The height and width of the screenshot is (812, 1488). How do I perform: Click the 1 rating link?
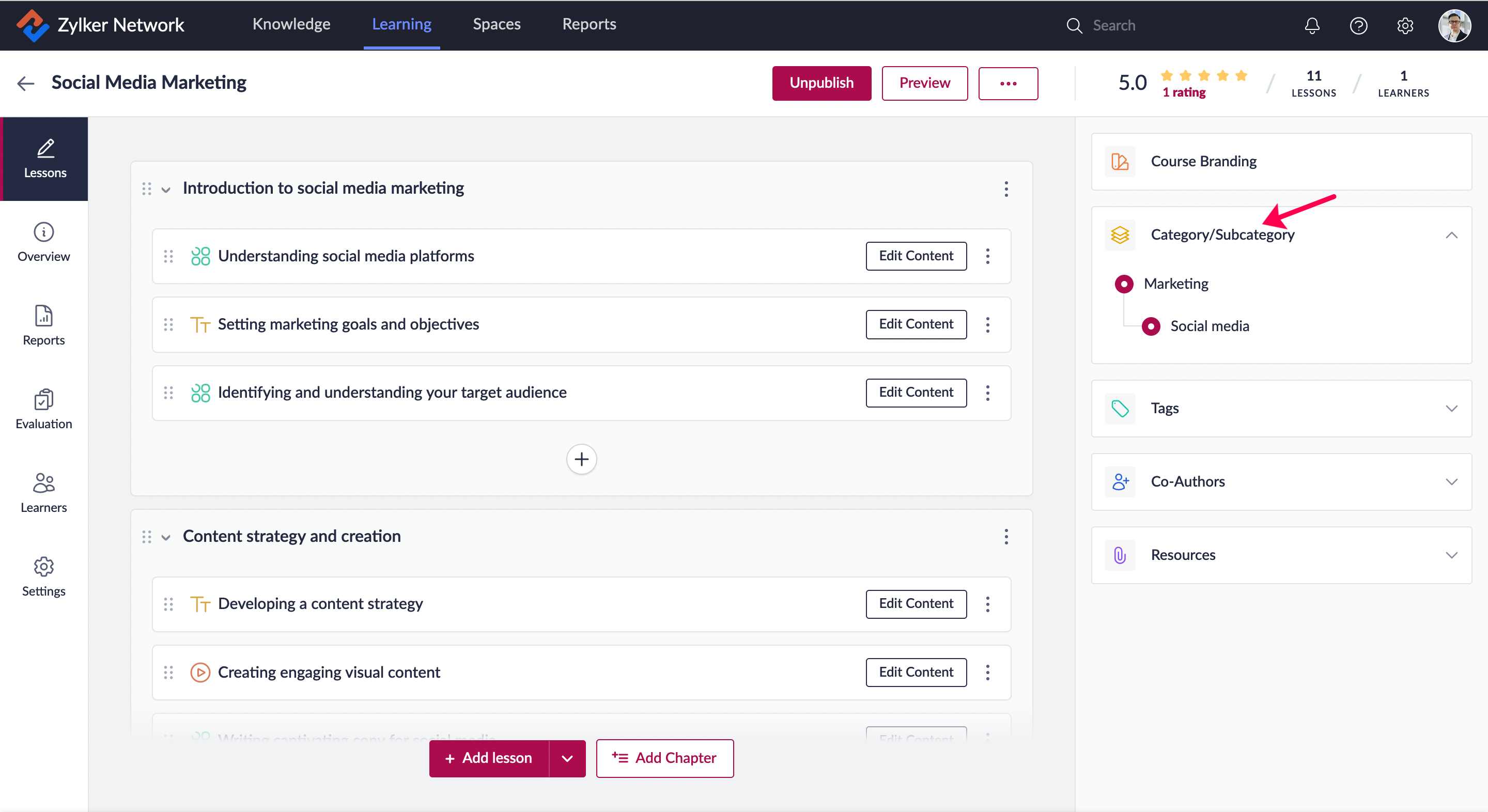click(1184, 92)
